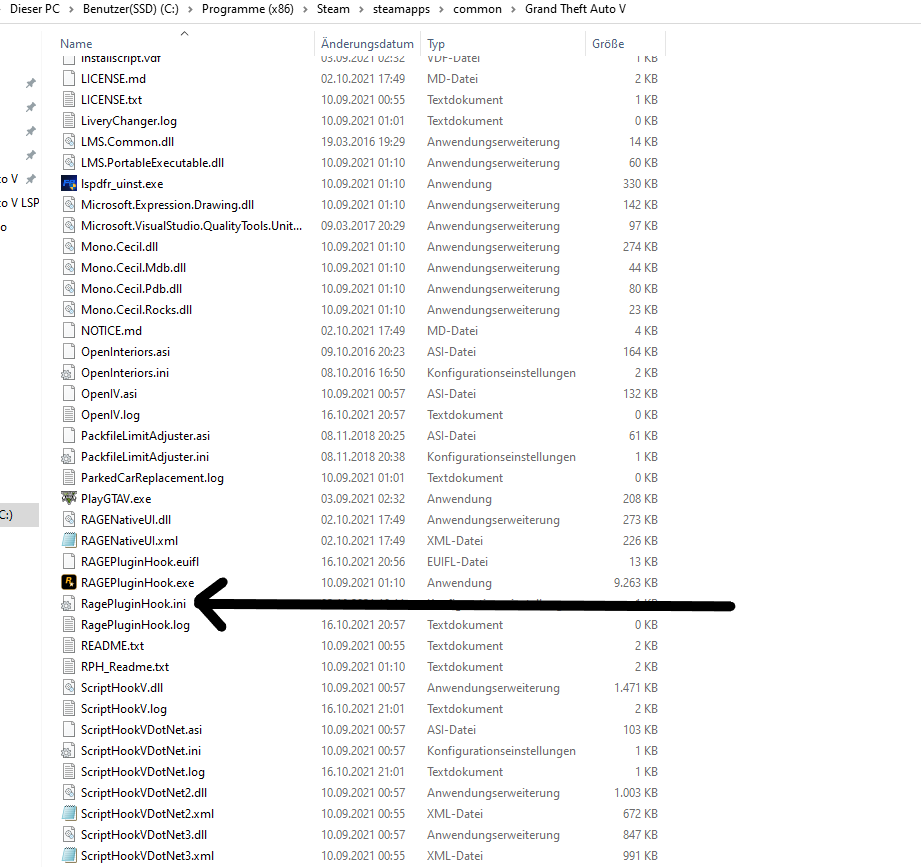Open chevron after Programme (x86) breadcrumb
921x867 pixels.
pyautogui.click(x=305, y=9)
